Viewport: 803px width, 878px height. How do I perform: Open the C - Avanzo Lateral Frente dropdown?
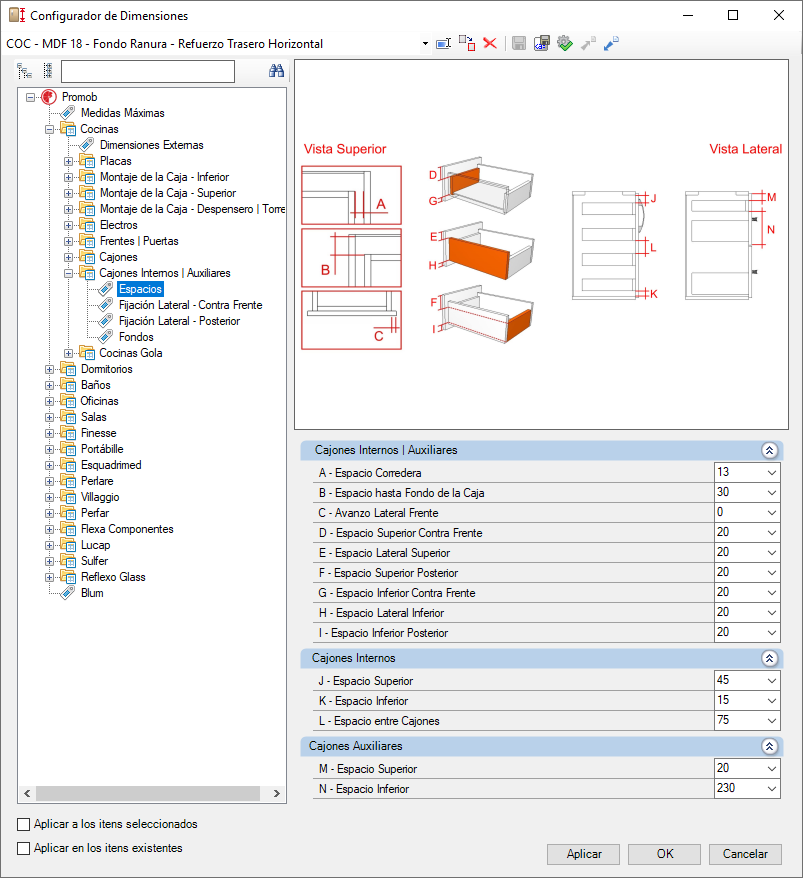(772, 513)
